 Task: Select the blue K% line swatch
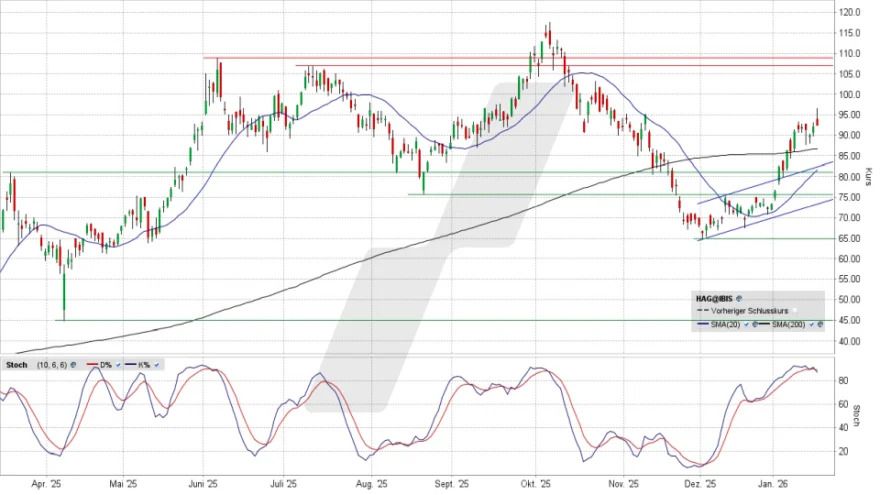(x=132, y=365)
